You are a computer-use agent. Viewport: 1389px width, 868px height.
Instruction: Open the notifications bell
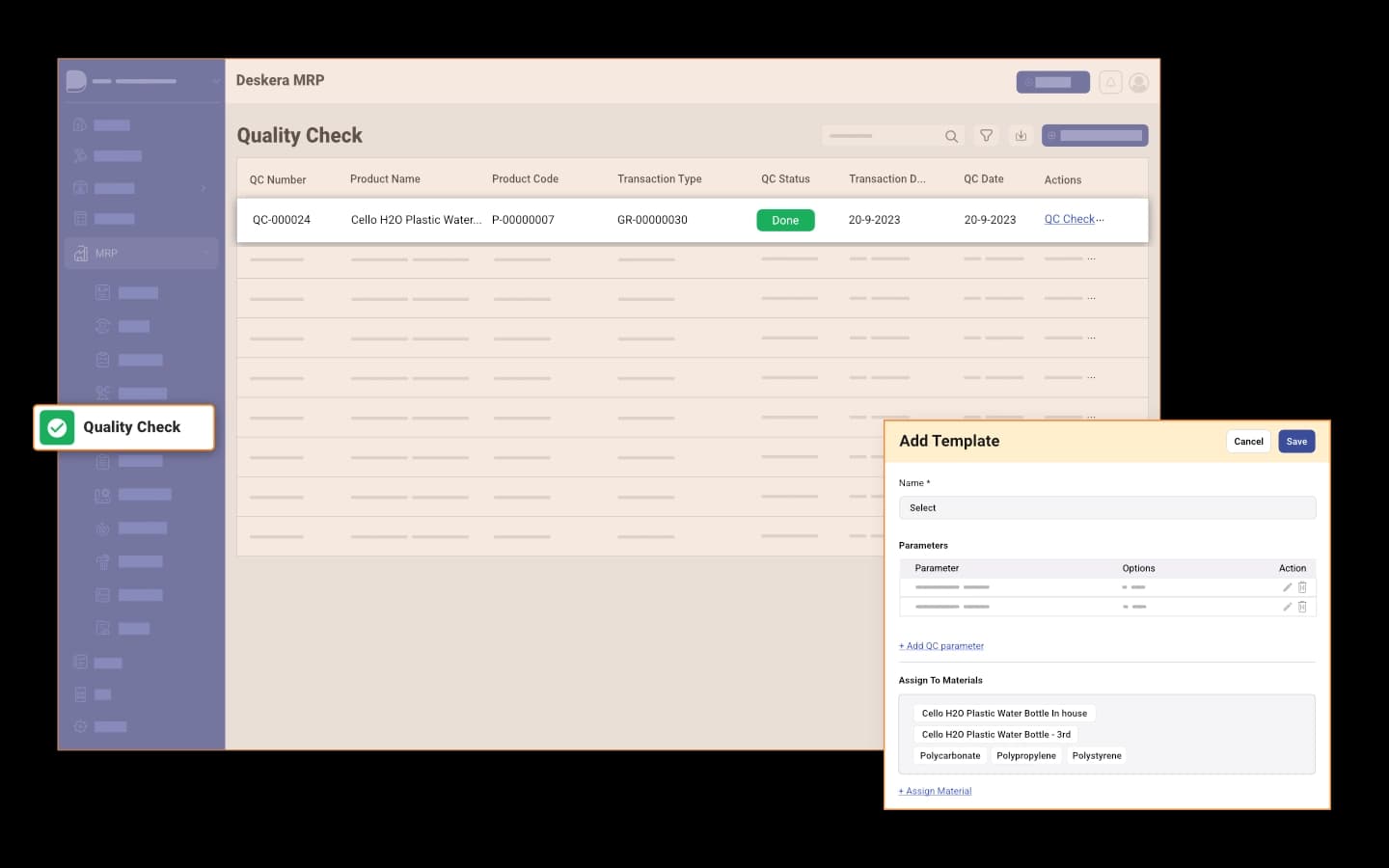point(1110,83)
